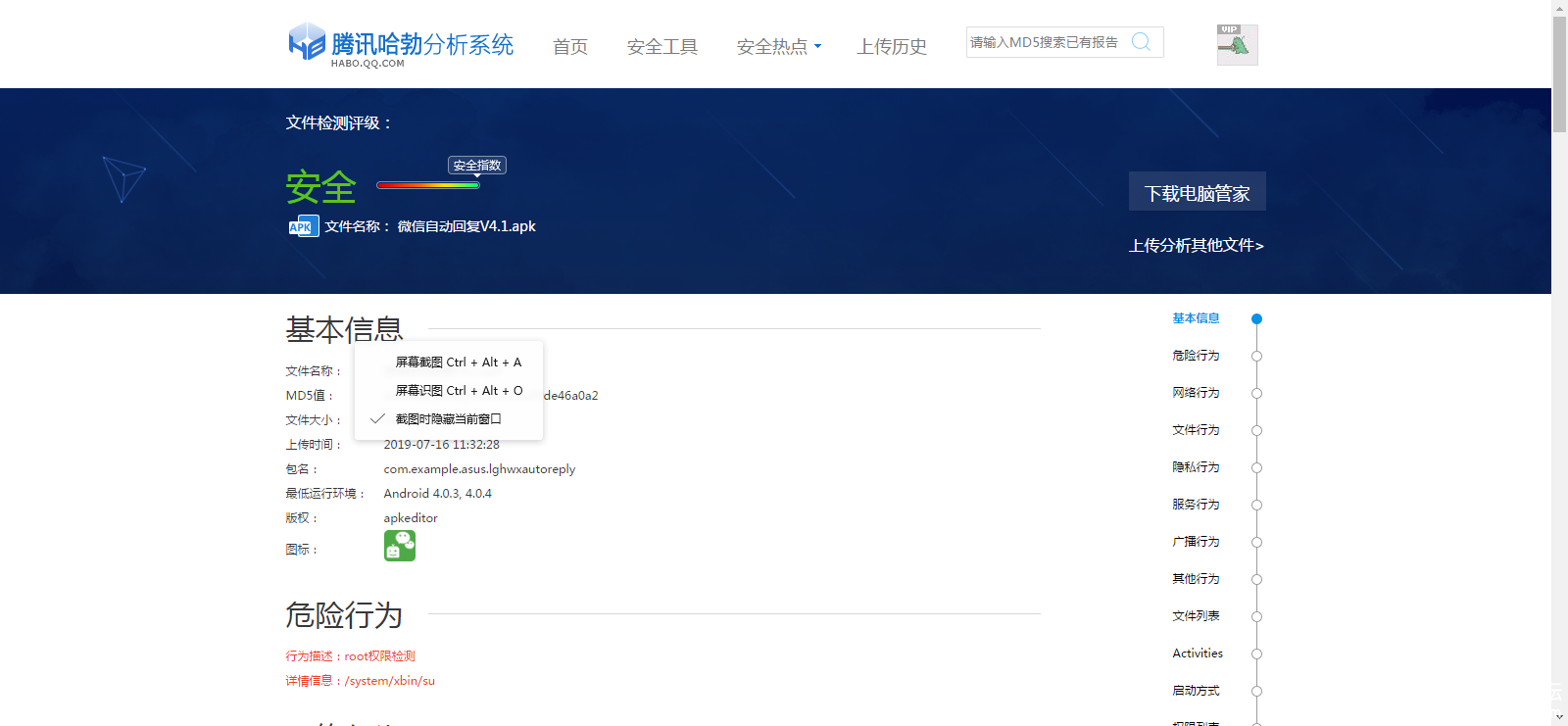Click the APK file type icon

coord(303,226)
